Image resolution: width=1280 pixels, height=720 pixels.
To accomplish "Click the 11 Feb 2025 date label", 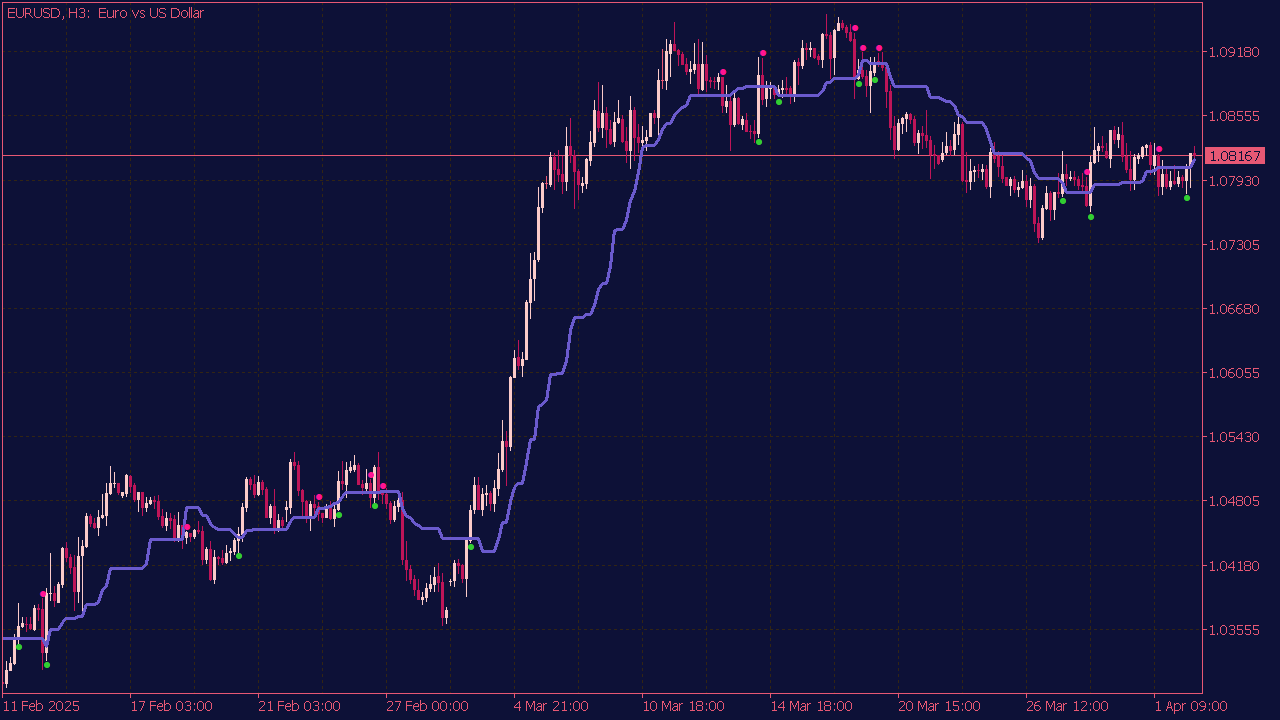I will (42, 706).
